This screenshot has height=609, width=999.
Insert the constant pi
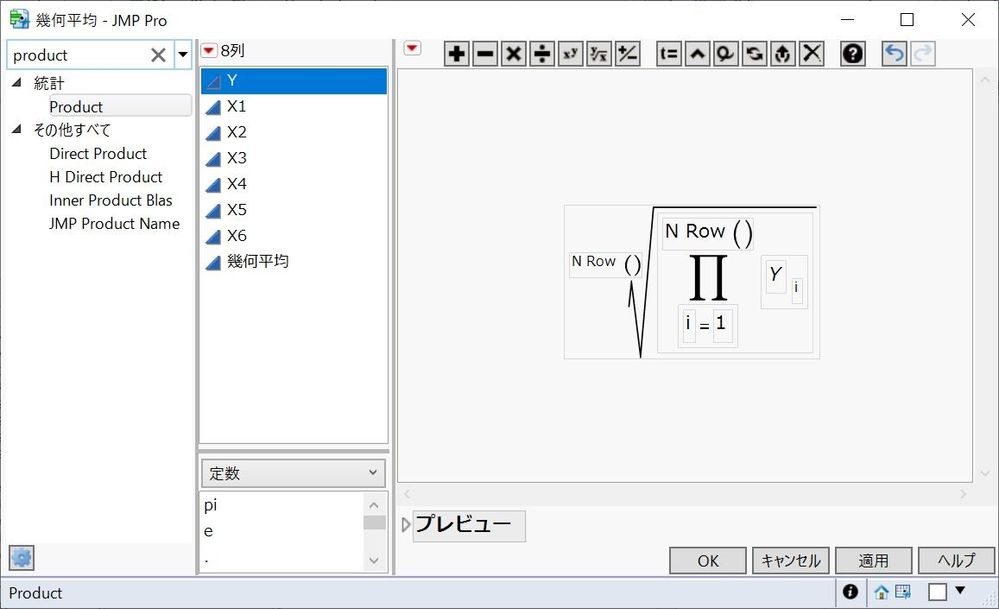pos(211,505)
